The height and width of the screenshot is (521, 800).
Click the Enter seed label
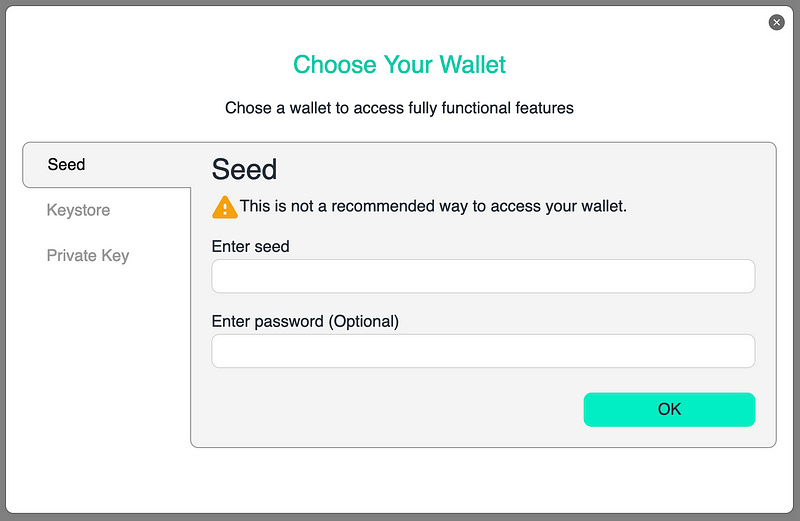251,246
